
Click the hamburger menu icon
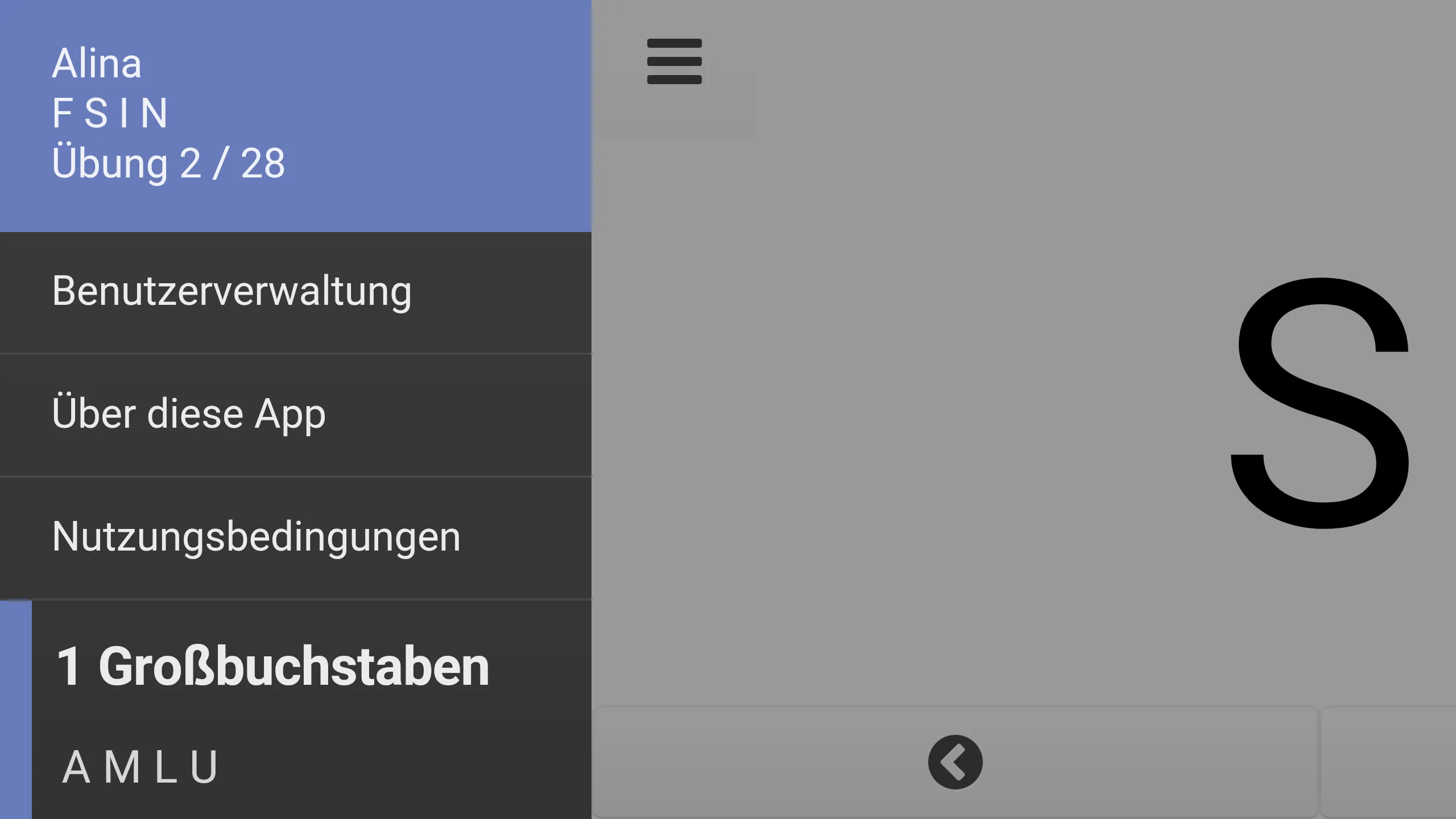(674, 62)
